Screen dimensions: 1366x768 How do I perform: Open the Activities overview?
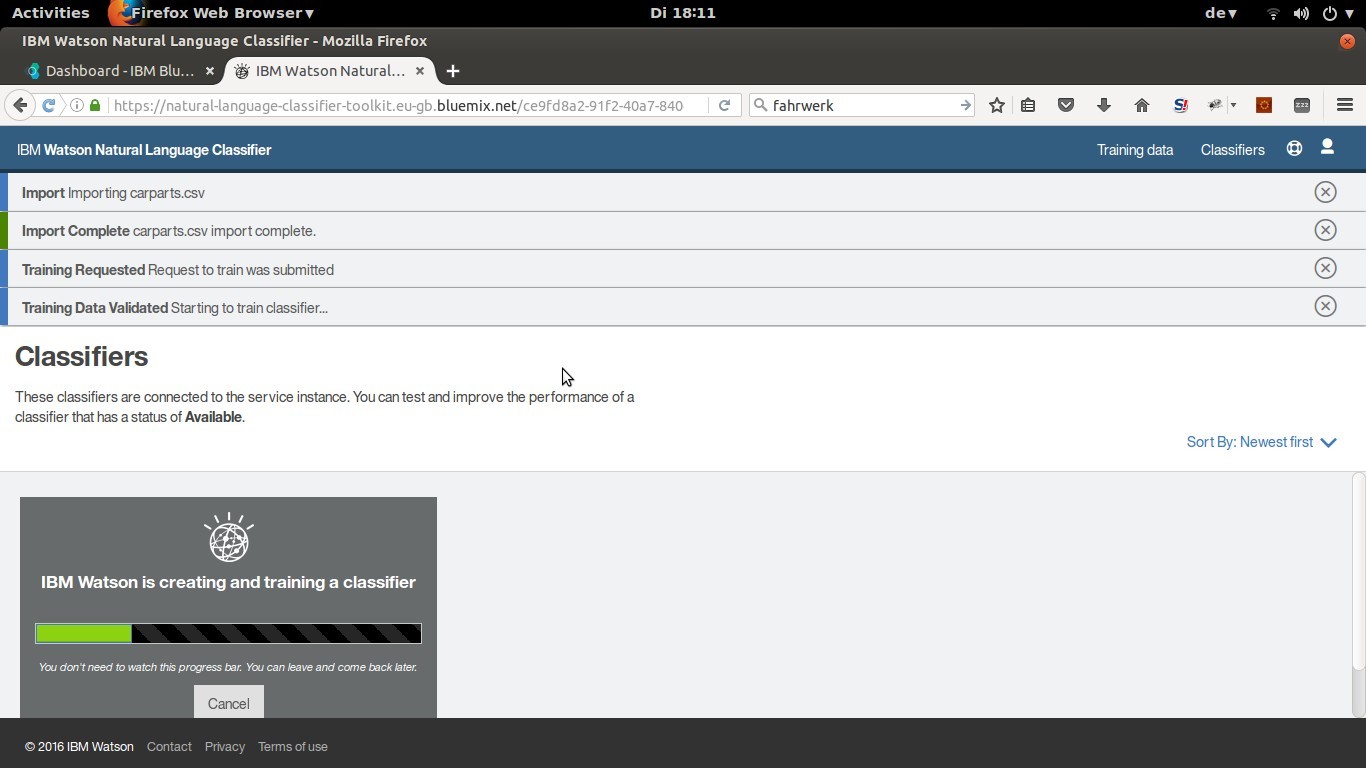(x=51, y=13)
